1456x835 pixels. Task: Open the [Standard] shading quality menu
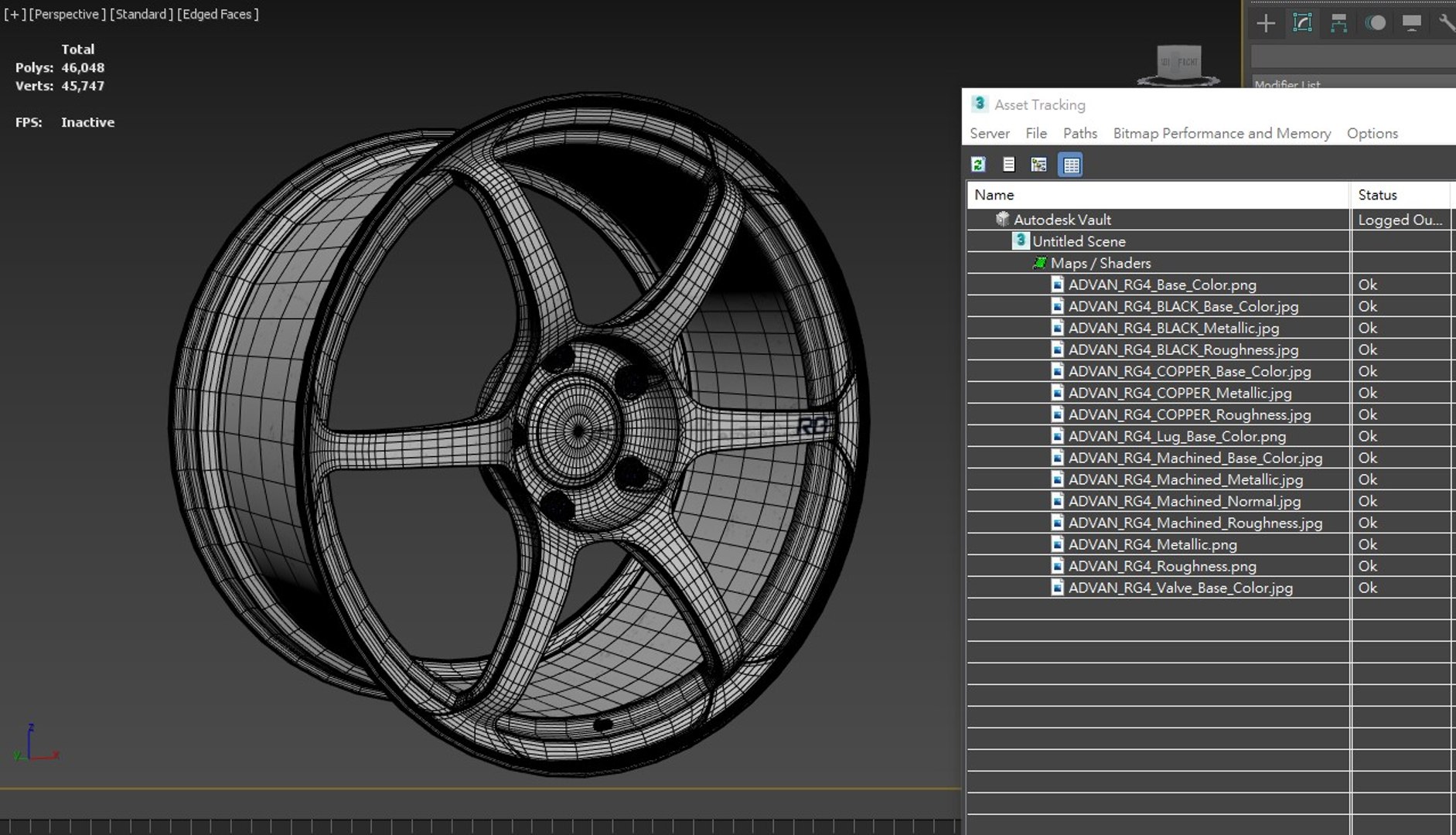[141, 14]
